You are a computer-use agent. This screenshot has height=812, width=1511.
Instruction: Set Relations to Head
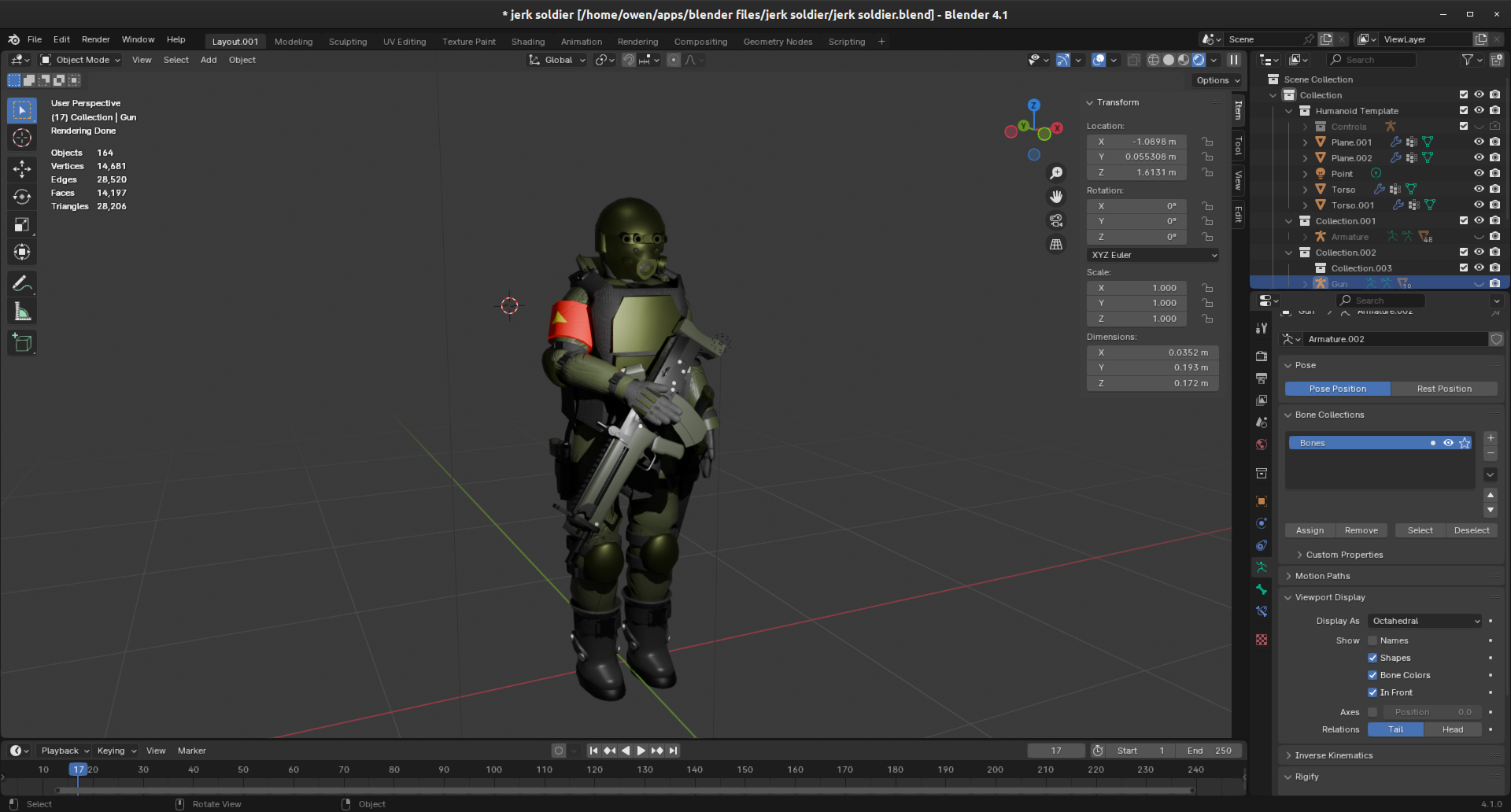pyautogui.click(x=1453, y=729)
